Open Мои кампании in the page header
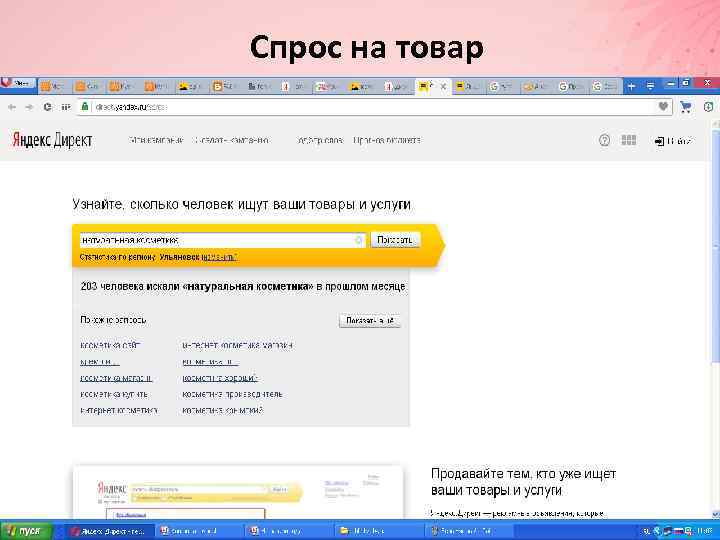720x540 pixels. click(156, 140)
